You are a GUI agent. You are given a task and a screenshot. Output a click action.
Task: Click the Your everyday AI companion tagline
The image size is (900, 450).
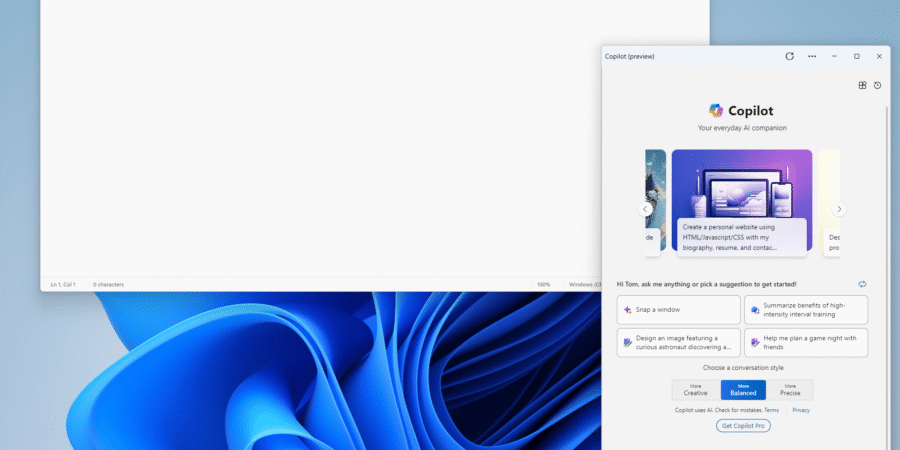742,128
